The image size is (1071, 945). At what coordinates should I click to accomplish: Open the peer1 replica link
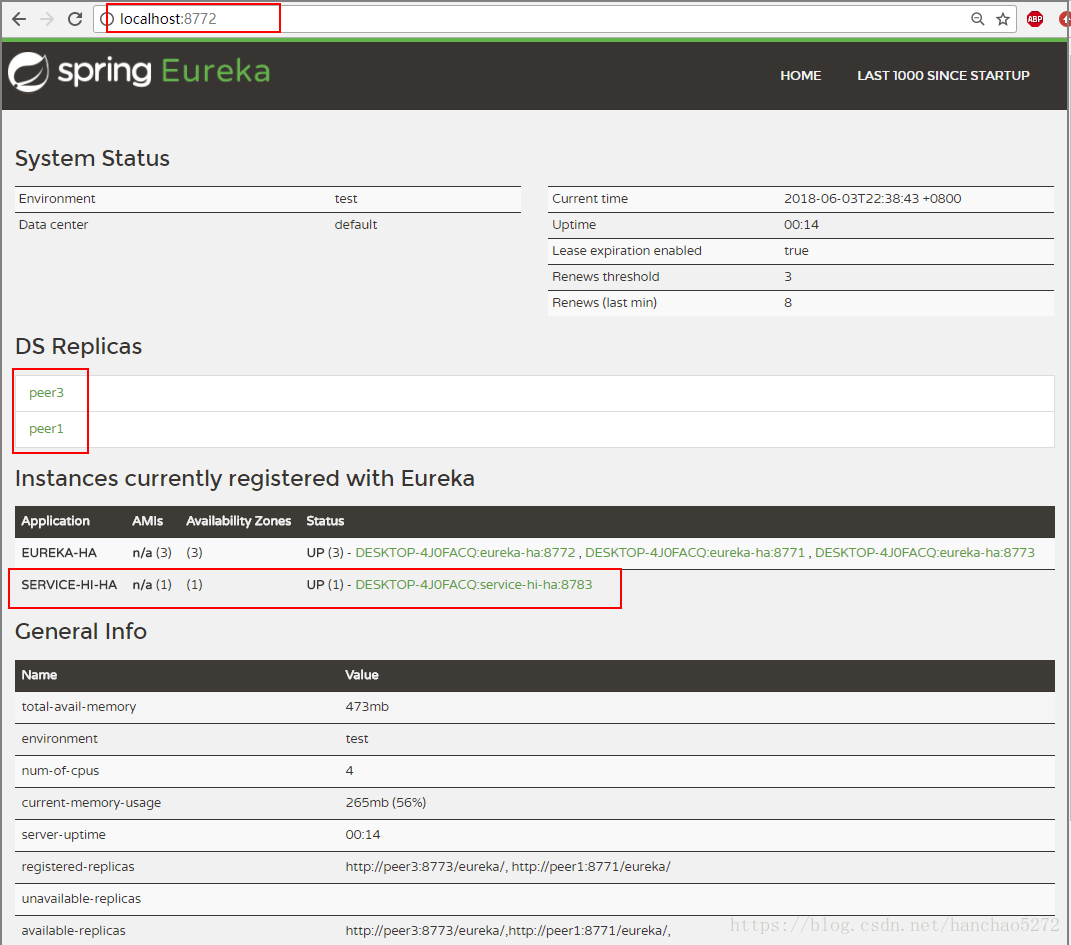point(46,429)
